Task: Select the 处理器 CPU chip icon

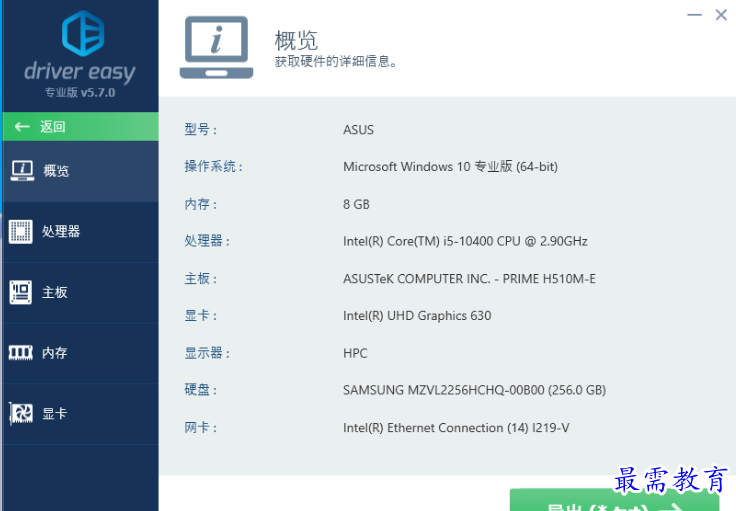Action: 21,231
